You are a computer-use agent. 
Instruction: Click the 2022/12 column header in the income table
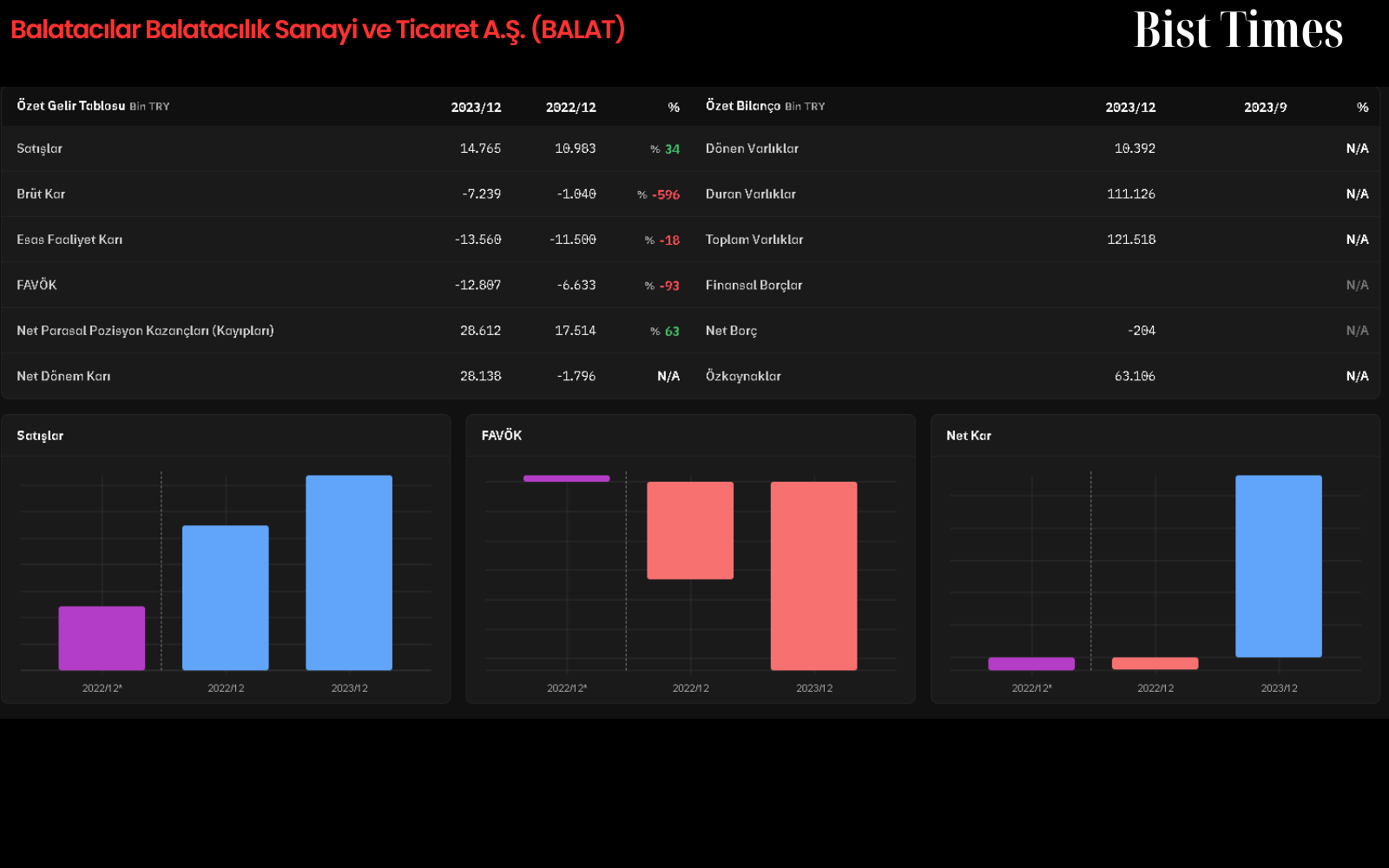[570, 107]
